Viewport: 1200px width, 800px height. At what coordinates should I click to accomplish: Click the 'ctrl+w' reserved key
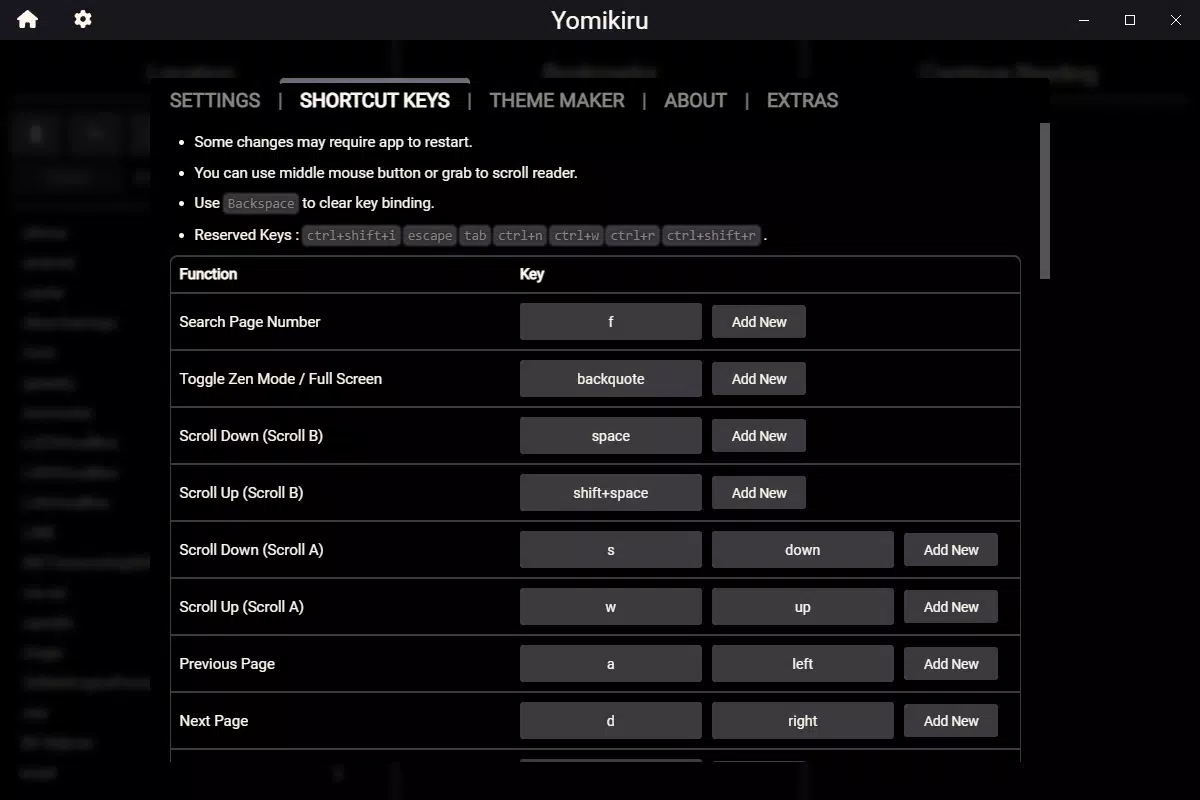(577, 236)
